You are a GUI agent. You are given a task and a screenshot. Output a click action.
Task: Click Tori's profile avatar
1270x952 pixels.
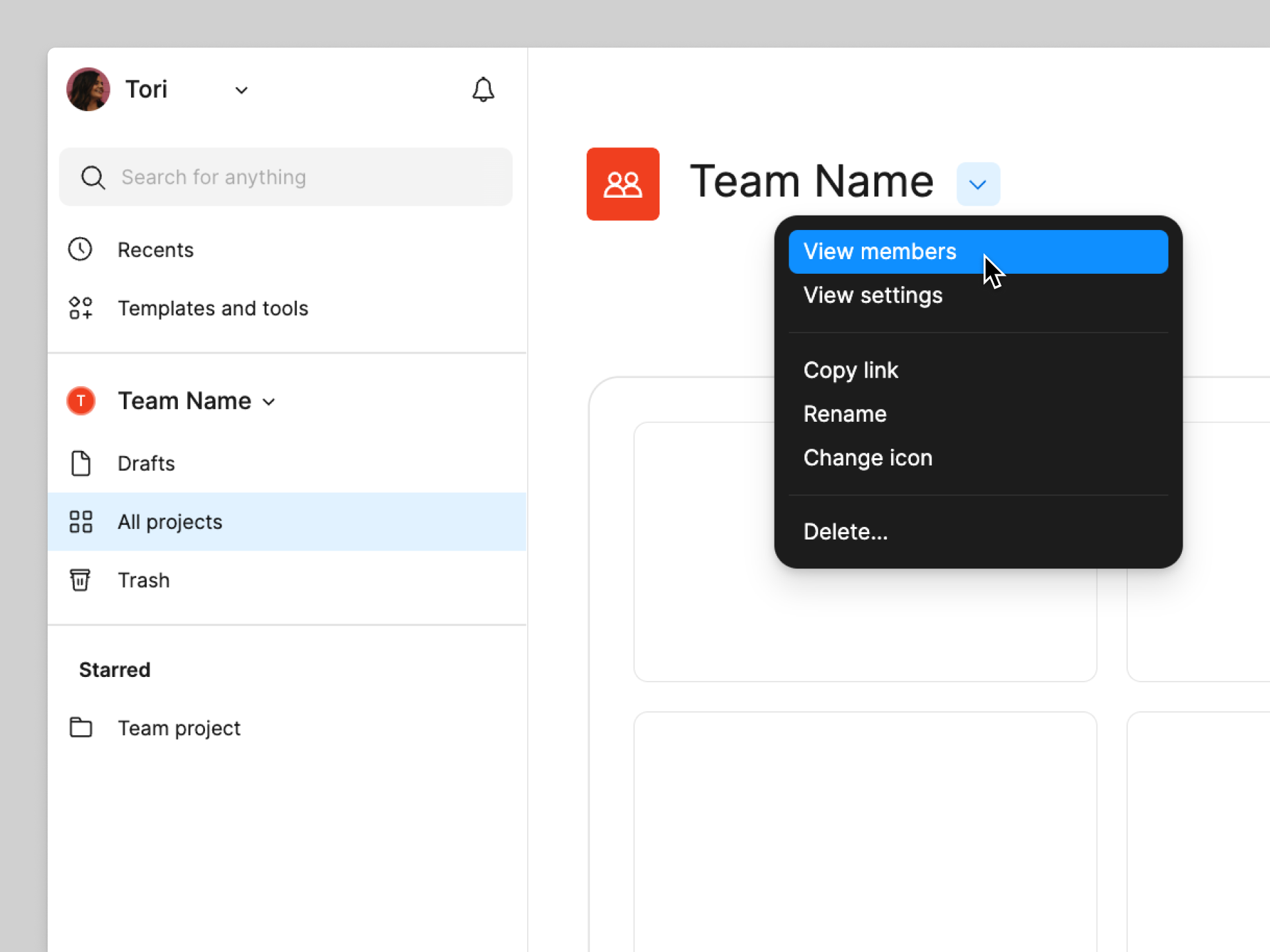point(88,89)
